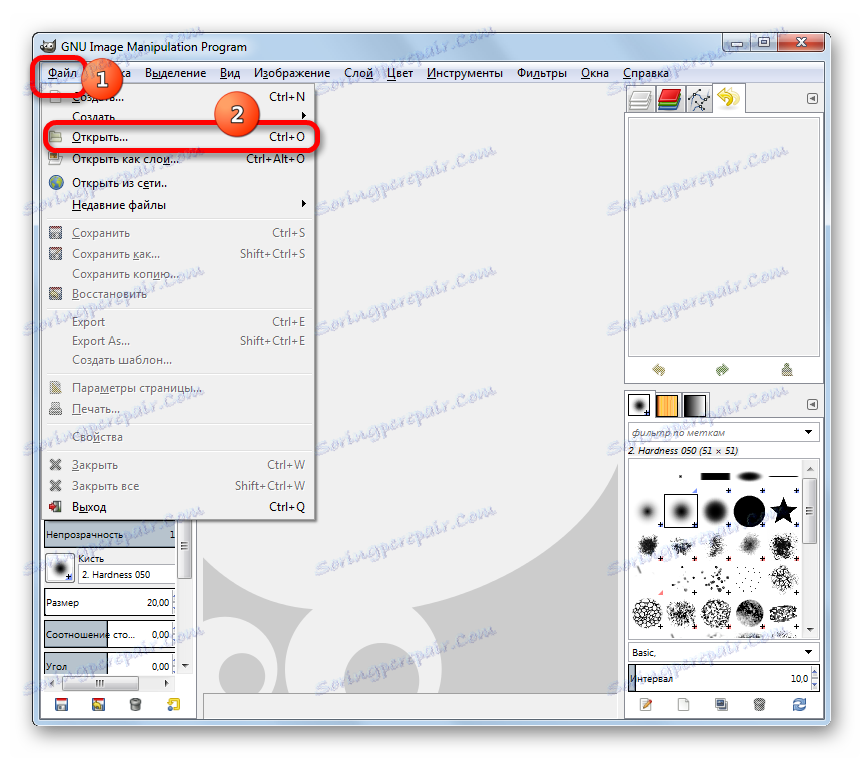Click the folder icon beside Открыть
This screenshot has height=759, width=864.
55,136
